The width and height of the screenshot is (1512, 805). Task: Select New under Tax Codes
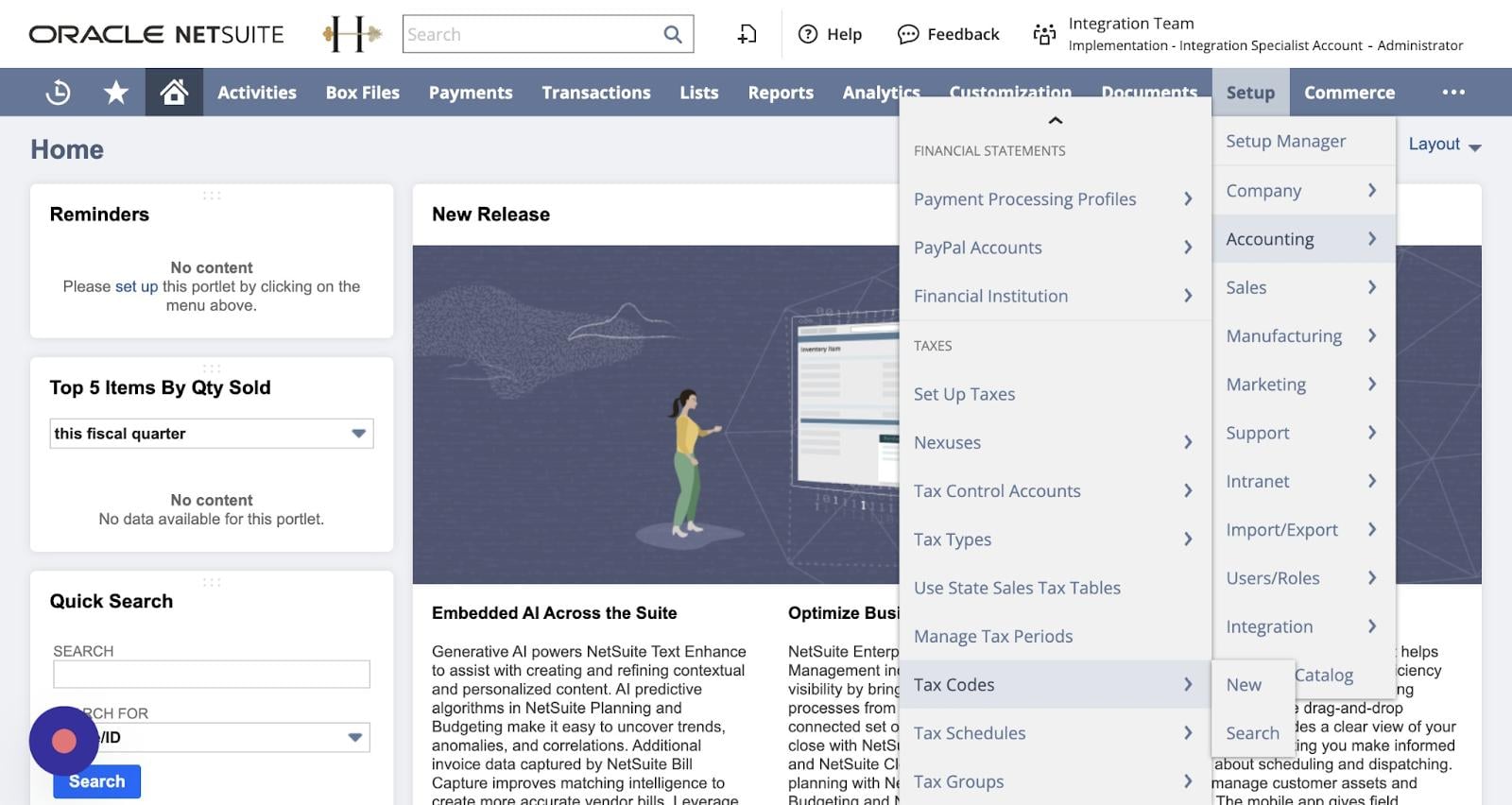1244,685
